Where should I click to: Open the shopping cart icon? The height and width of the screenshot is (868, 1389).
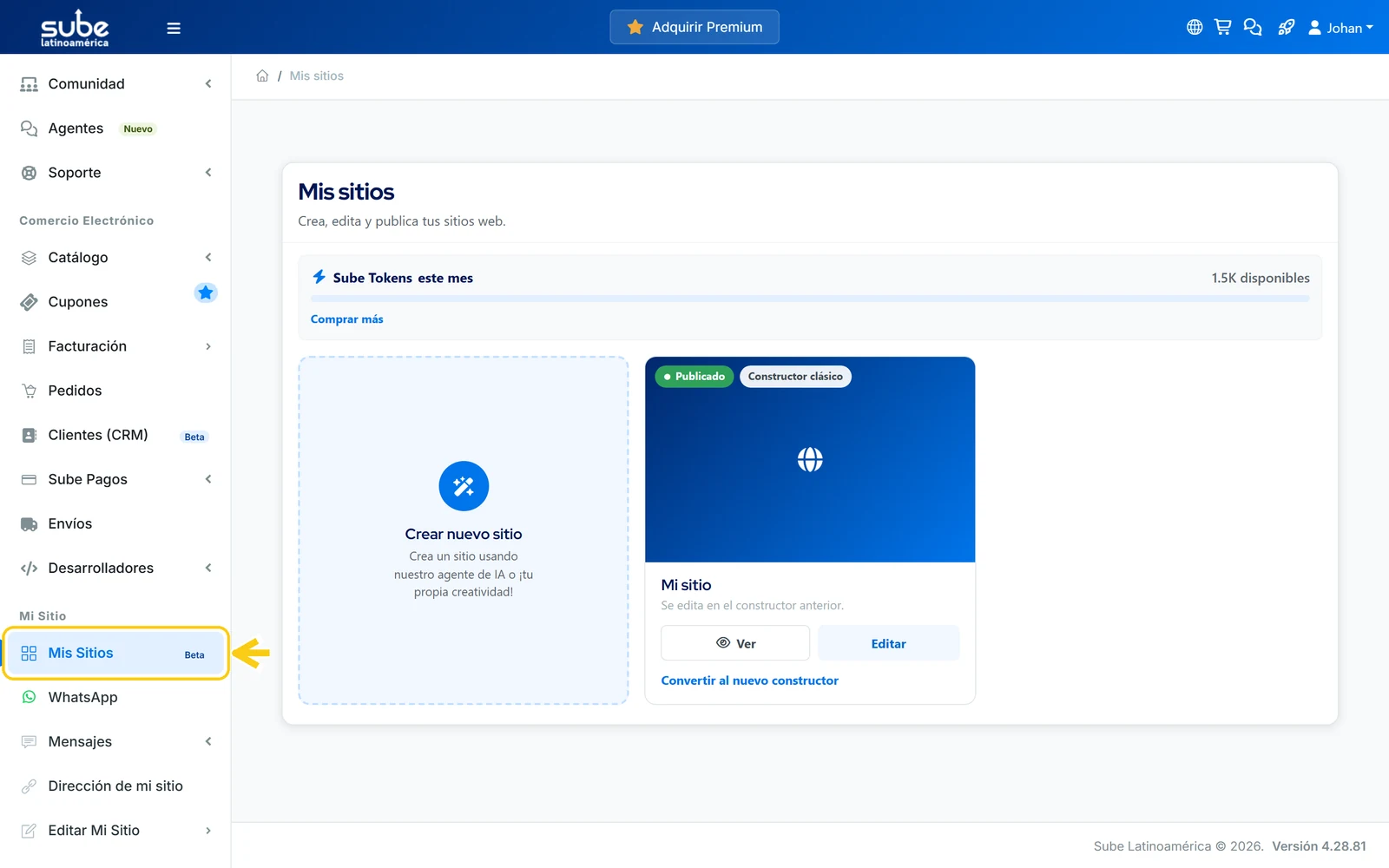[x=1223, y=27]
